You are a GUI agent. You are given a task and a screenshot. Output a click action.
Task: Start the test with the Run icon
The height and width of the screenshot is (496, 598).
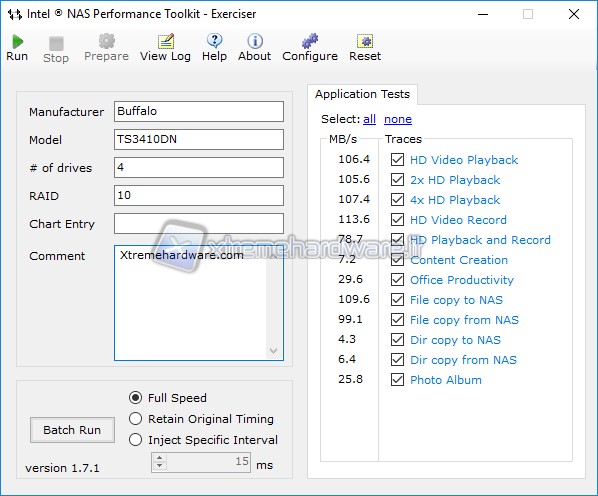(17, 41)
